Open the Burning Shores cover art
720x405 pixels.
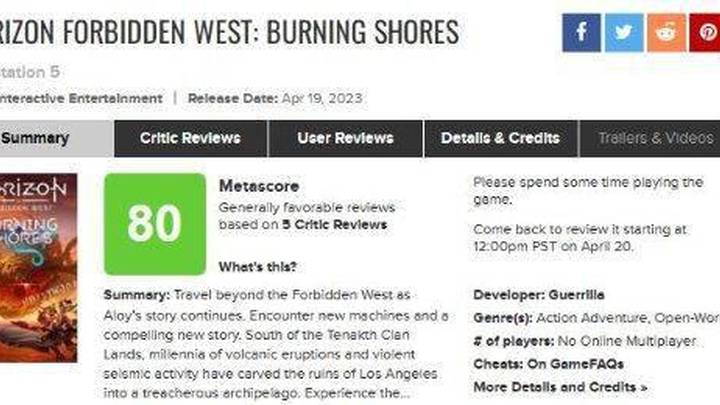[39, 268]
